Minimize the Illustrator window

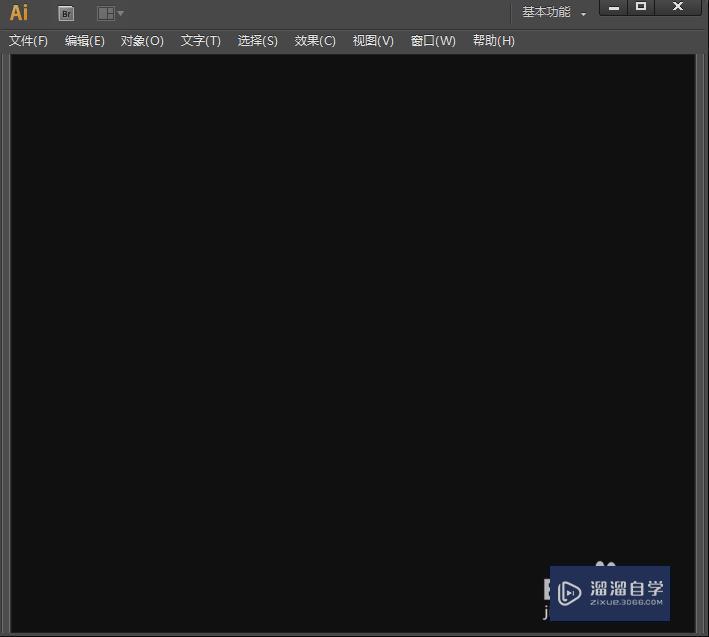tap(614, 7)
